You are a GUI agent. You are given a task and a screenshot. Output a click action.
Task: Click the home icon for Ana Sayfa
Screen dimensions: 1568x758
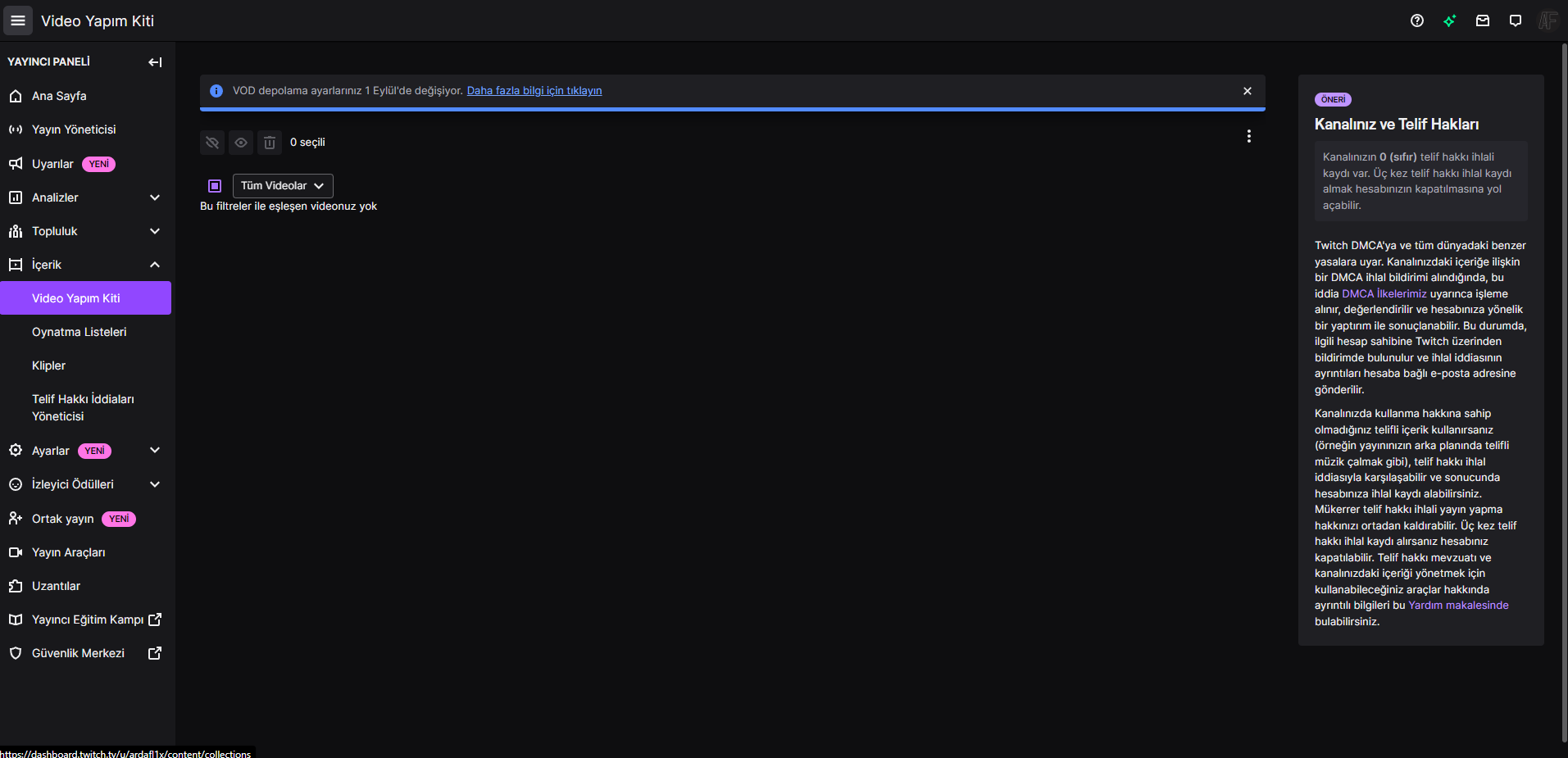point(16,96)
